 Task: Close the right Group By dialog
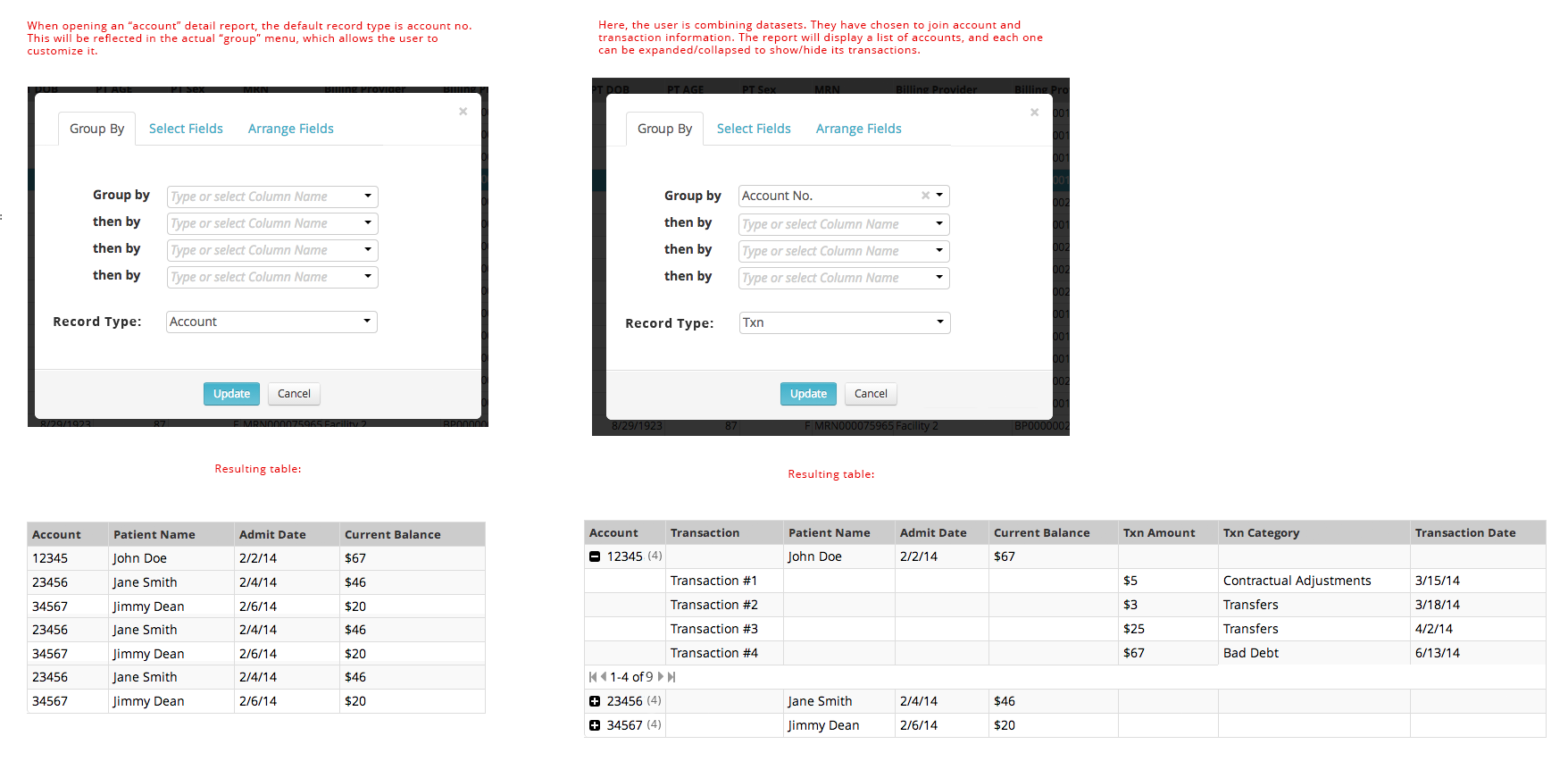pyautogui.click(x=1034, y=112)
